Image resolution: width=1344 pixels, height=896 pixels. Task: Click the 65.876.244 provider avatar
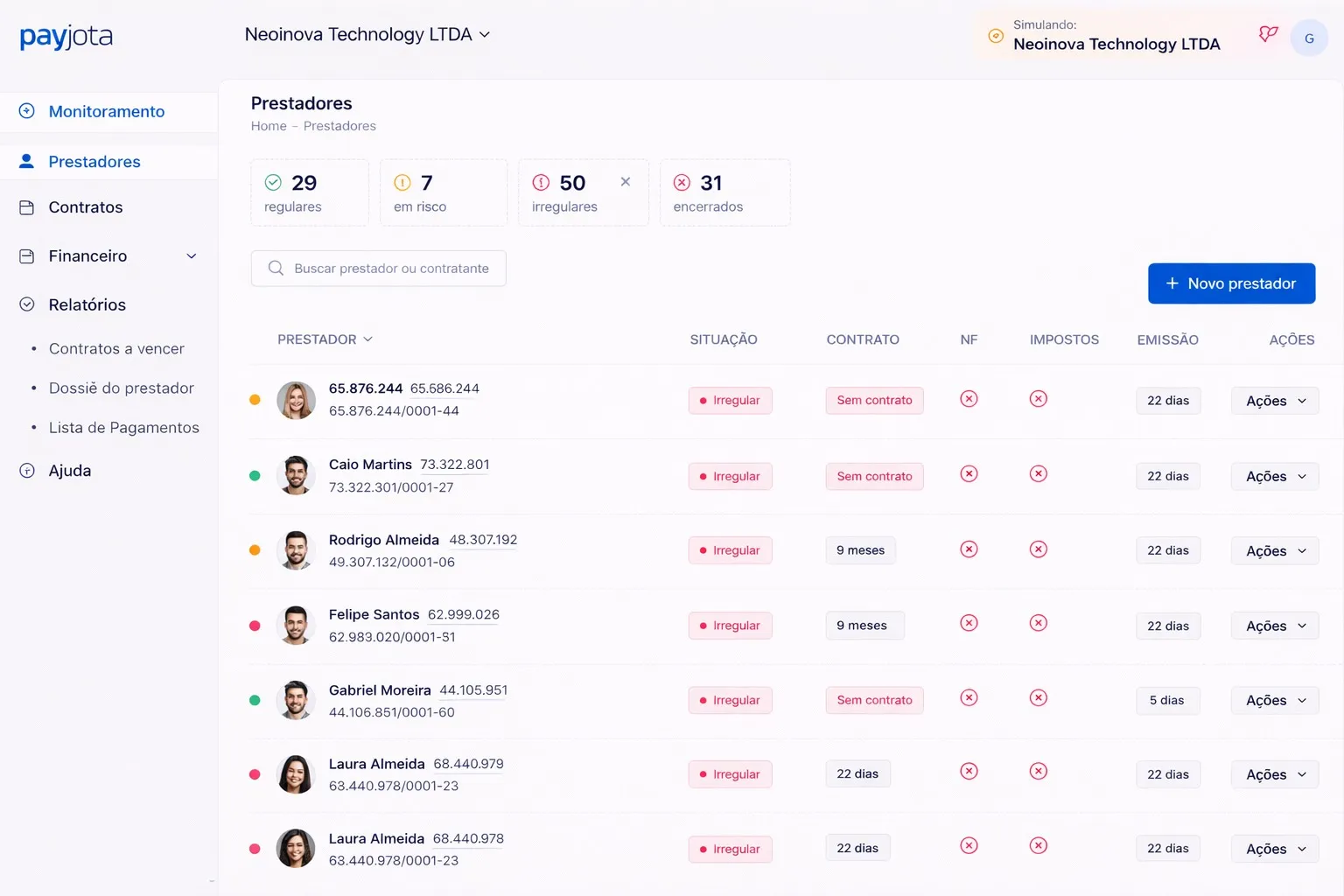[296, 401]
